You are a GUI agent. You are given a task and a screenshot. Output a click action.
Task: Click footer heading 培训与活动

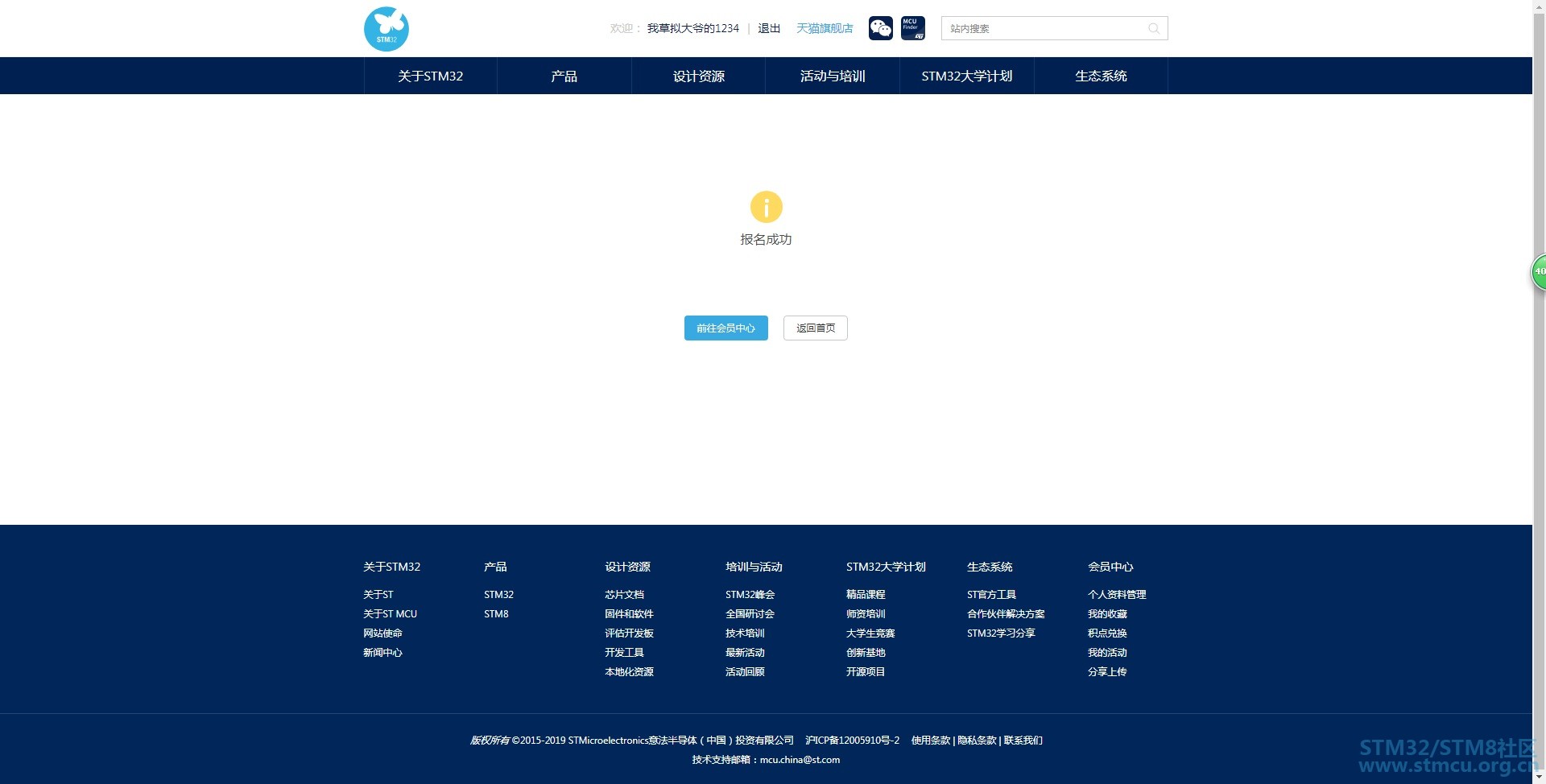click(754, 567)
